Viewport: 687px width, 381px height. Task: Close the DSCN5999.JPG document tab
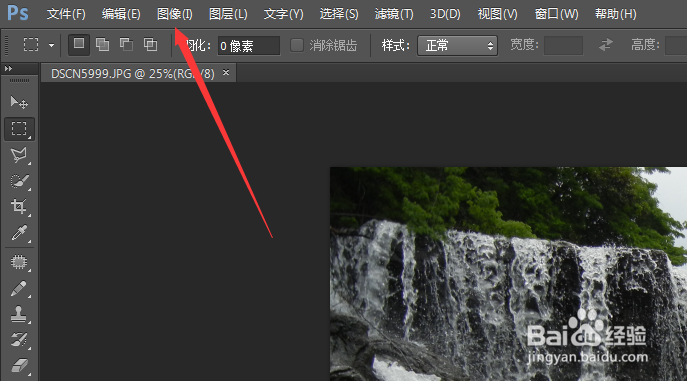click(x=226, y=73)
